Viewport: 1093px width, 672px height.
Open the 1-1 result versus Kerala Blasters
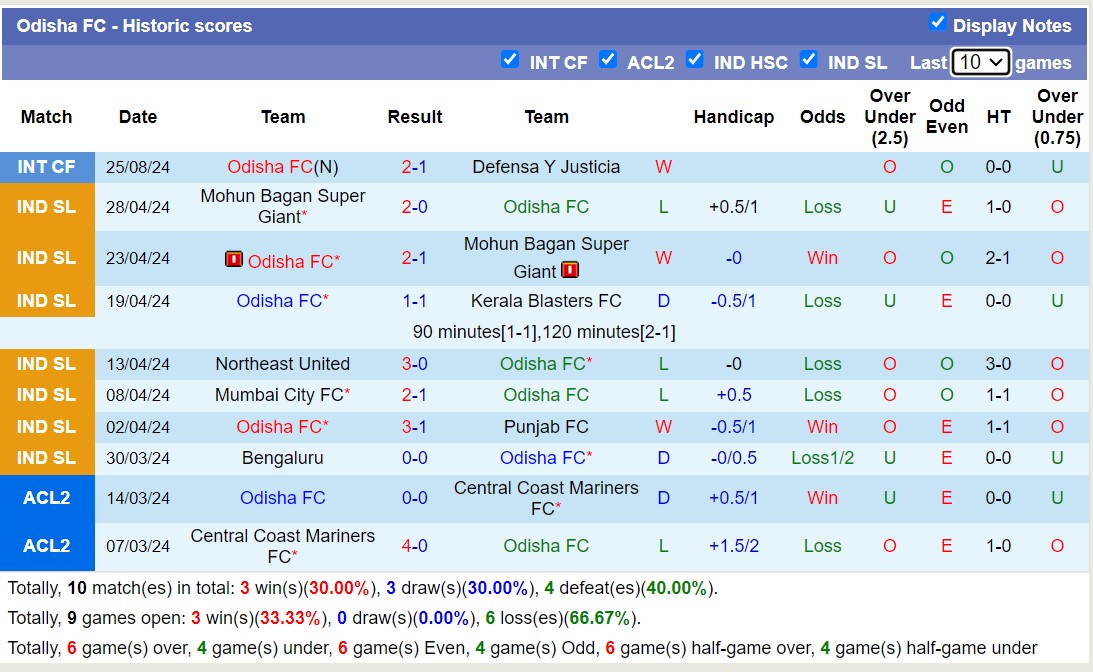point(414,301)
